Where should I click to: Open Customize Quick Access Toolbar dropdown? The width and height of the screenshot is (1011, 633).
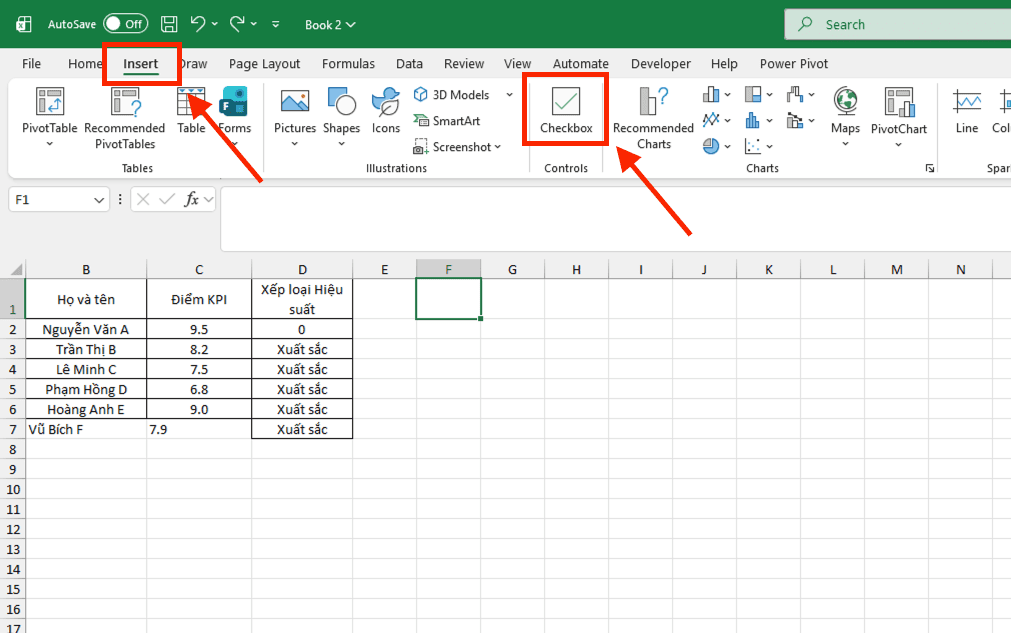[275, 24]
